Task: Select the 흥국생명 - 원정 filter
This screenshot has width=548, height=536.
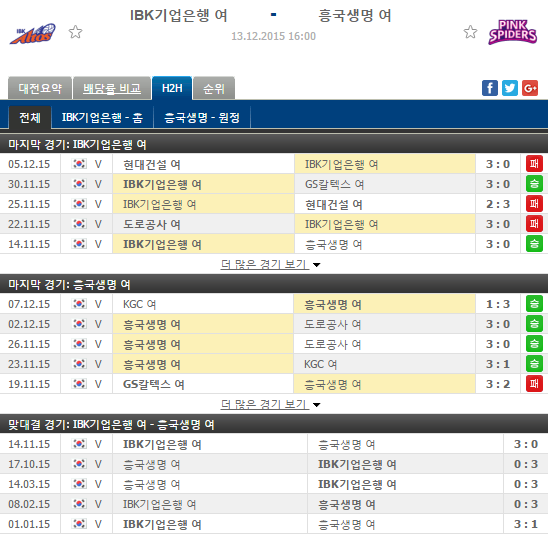Action: click(202, 117)
